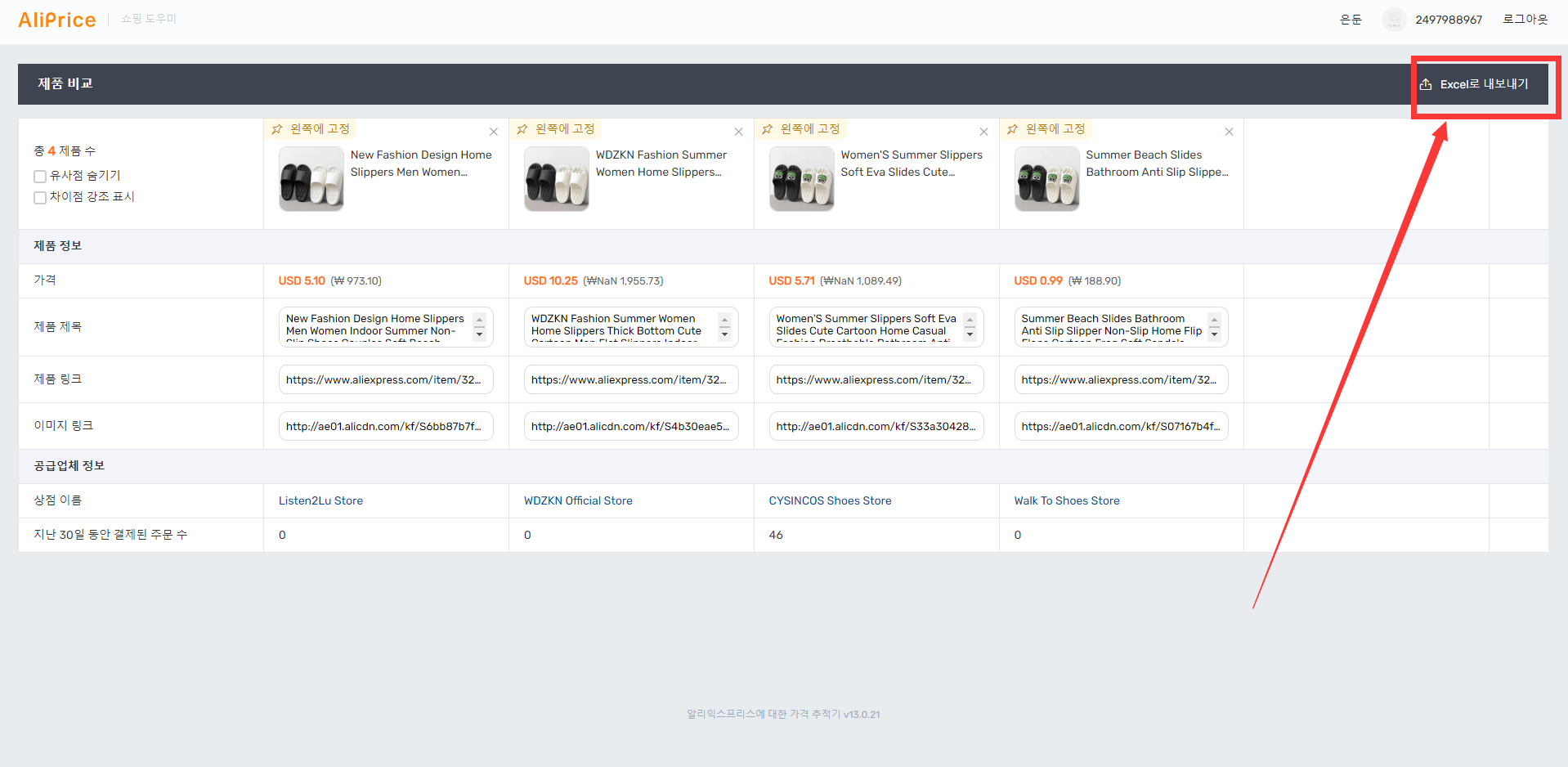Click Summer Beach Slides Bathroom title text box
The height and width of the screenshot is (767, 1568).
point(1122,327)
